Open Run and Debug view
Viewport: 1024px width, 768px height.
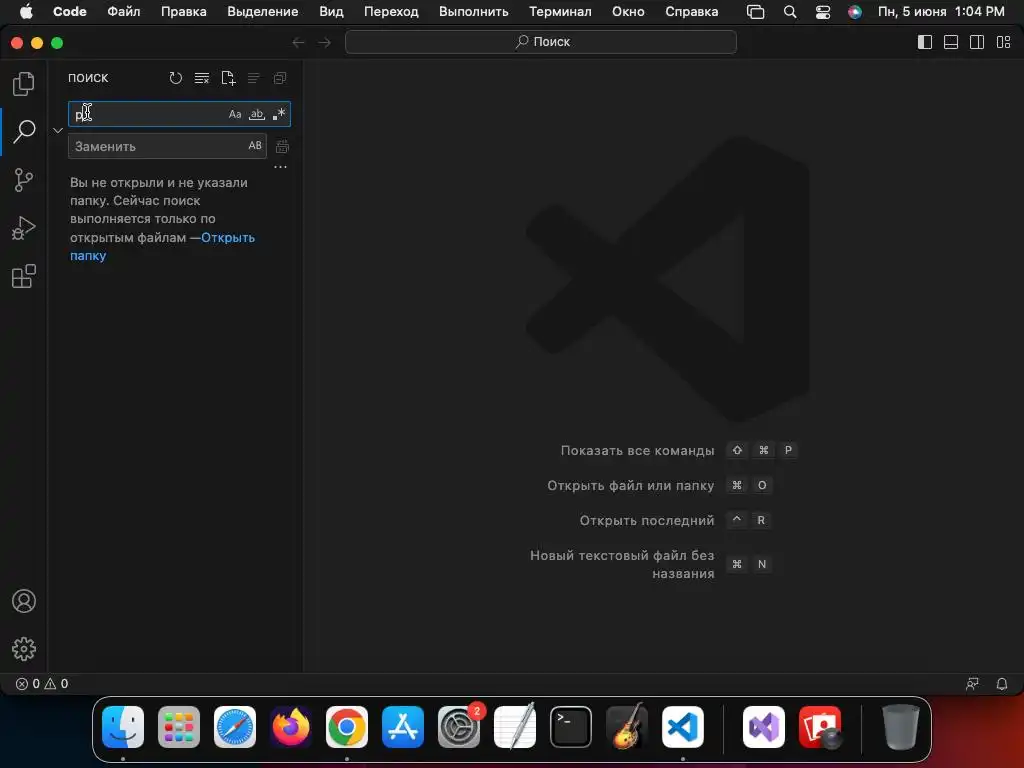[24, 228]
